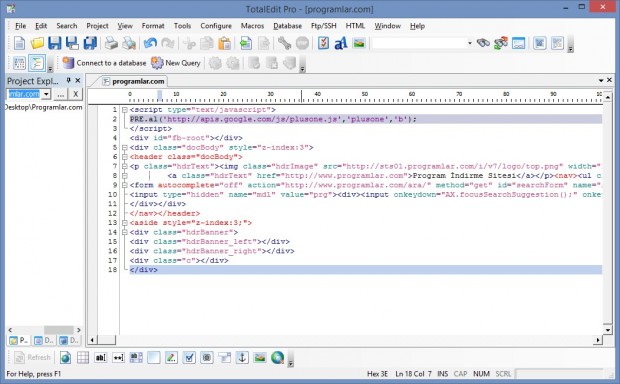Open the Project menu
The width and height of the screenshot is (620, 384).
click(x=97, y=26)
